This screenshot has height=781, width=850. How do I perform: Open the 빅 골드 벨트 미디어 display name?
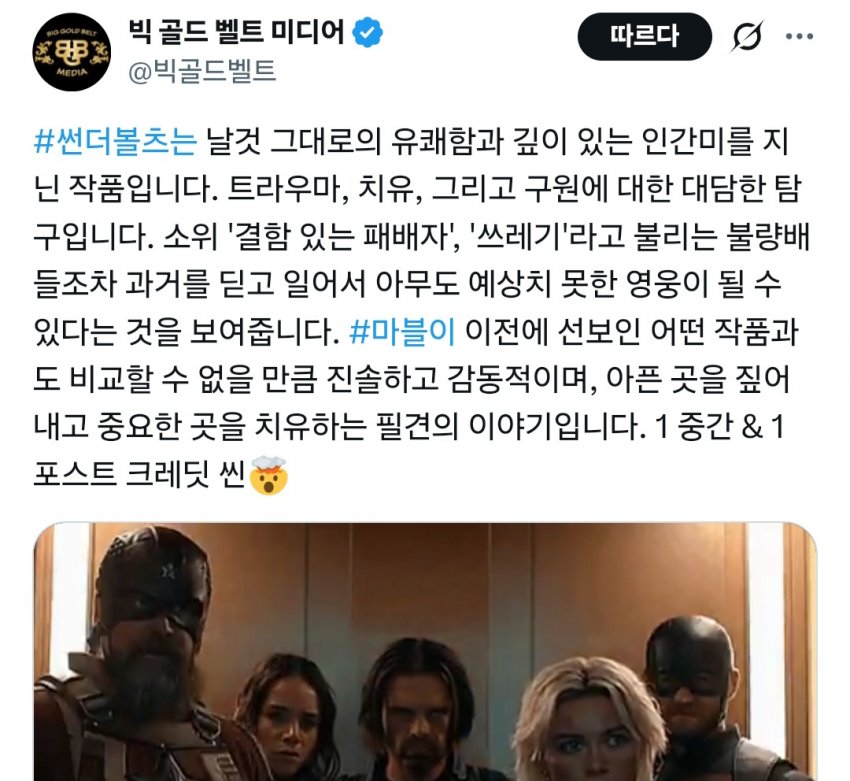[236, 31]
